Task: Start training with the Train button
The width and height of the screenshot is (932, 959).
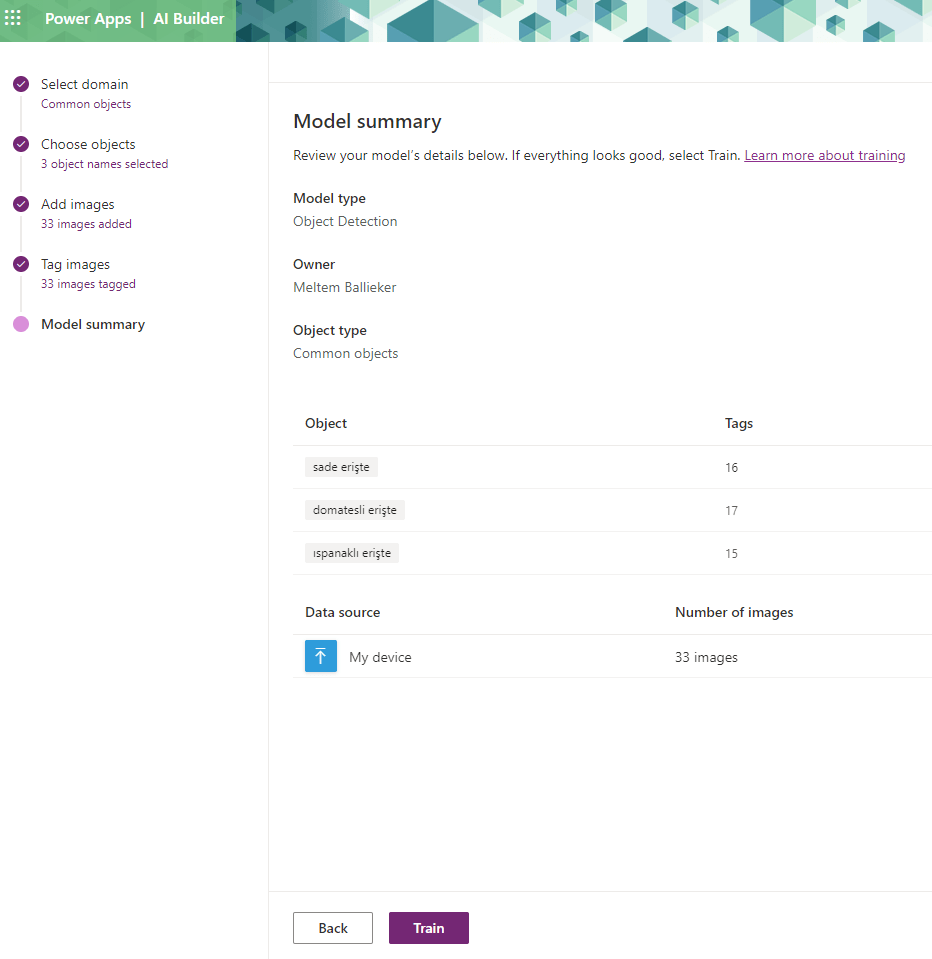Action: 428,928
